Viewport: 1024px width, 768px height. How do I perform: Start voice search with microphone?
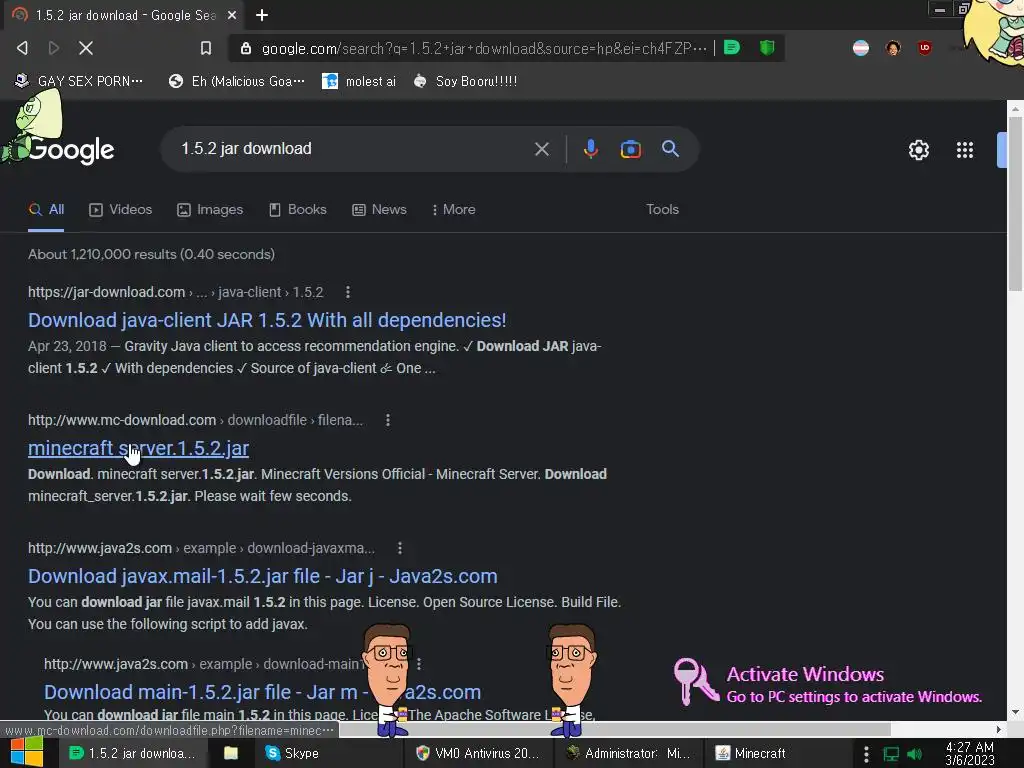click(590, 149)
